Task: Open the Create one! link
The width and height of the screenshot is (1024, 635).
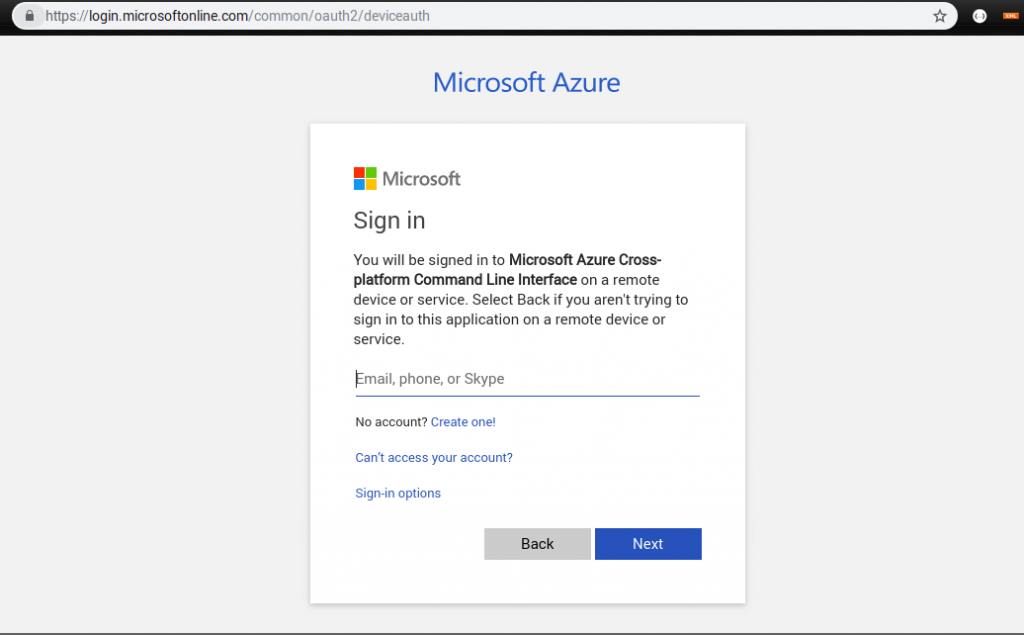Action: point(463,422)
